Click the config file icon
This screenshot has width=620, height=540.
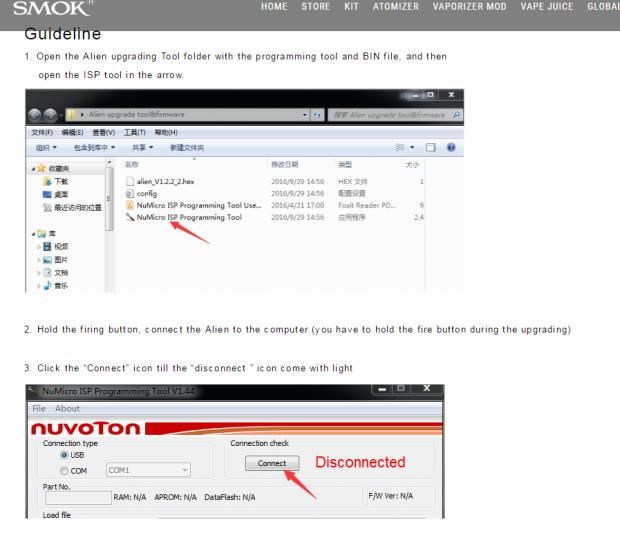point(130,194)
